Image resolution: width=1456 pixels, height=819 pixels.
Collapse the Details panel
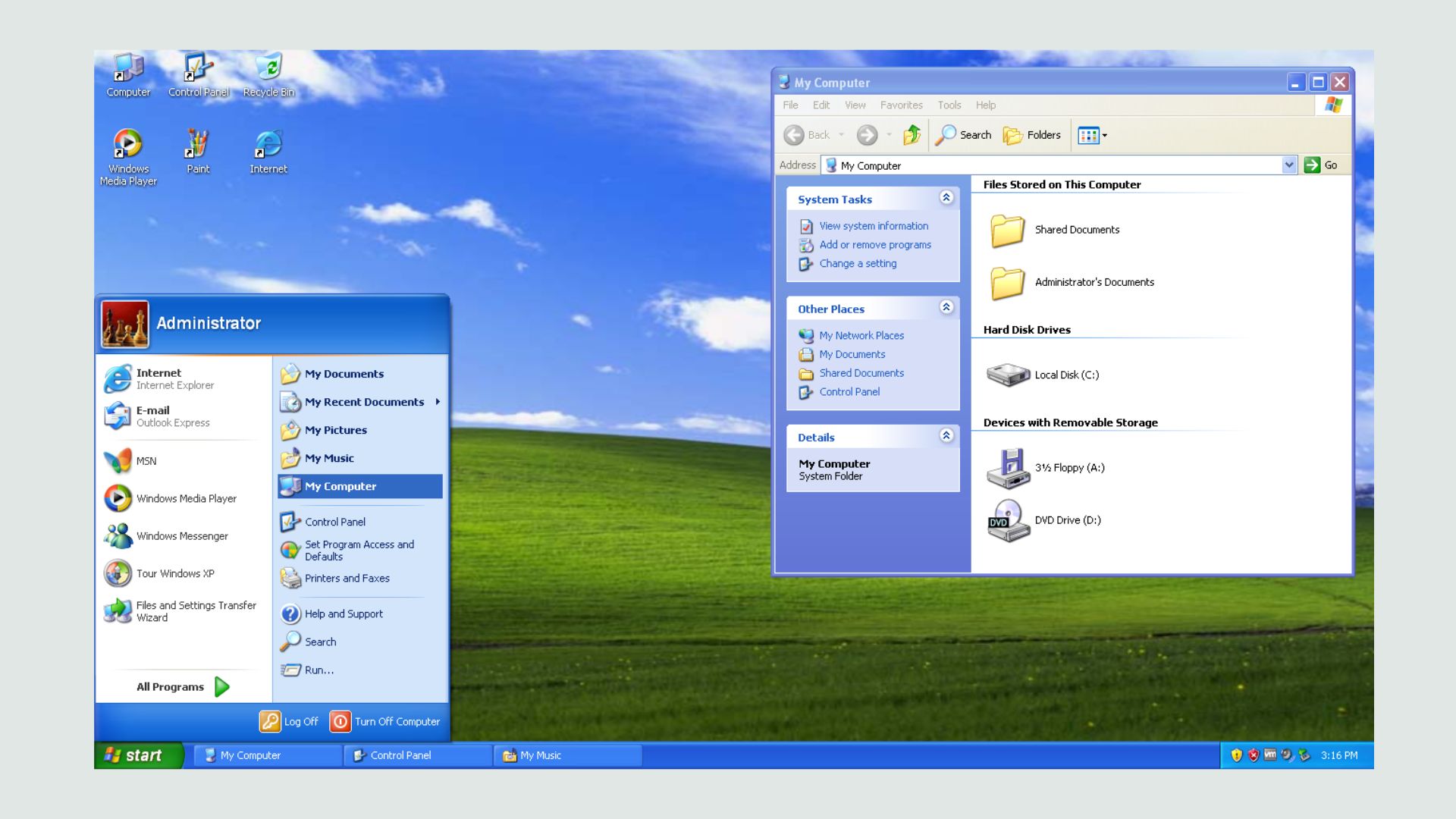pyautogui.click(x=946, y=435)
